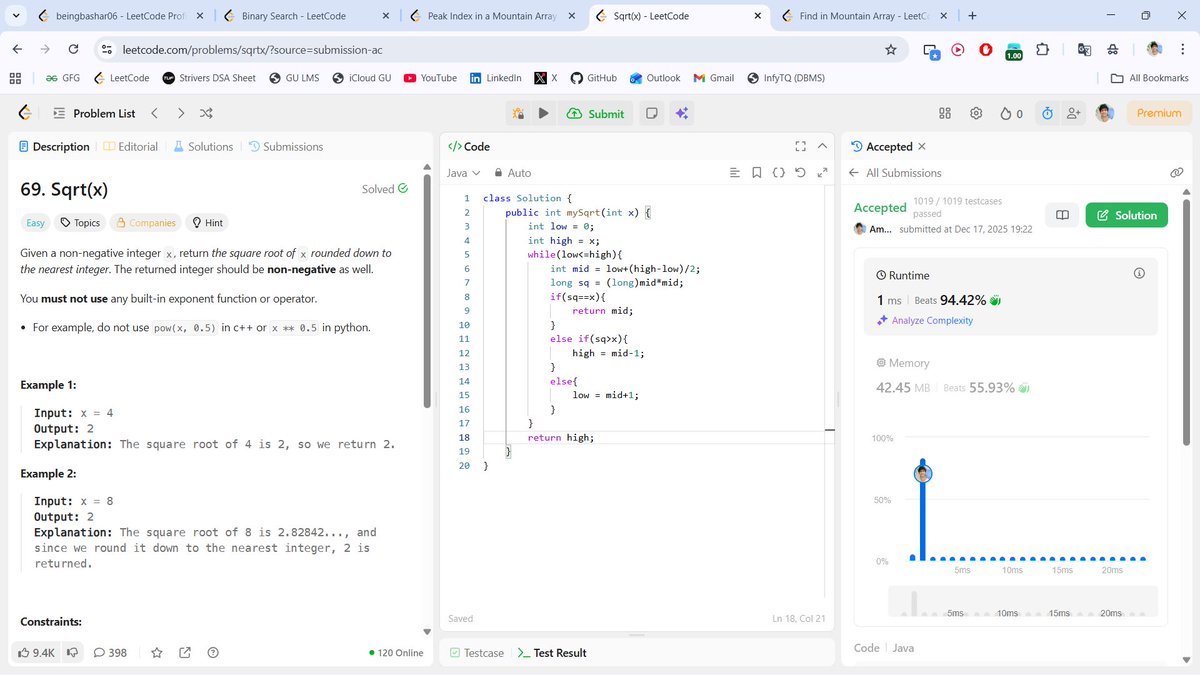Screen dimensions: 1200x675
Task: Click the green Submit button
Action: (x=596, y=113)
